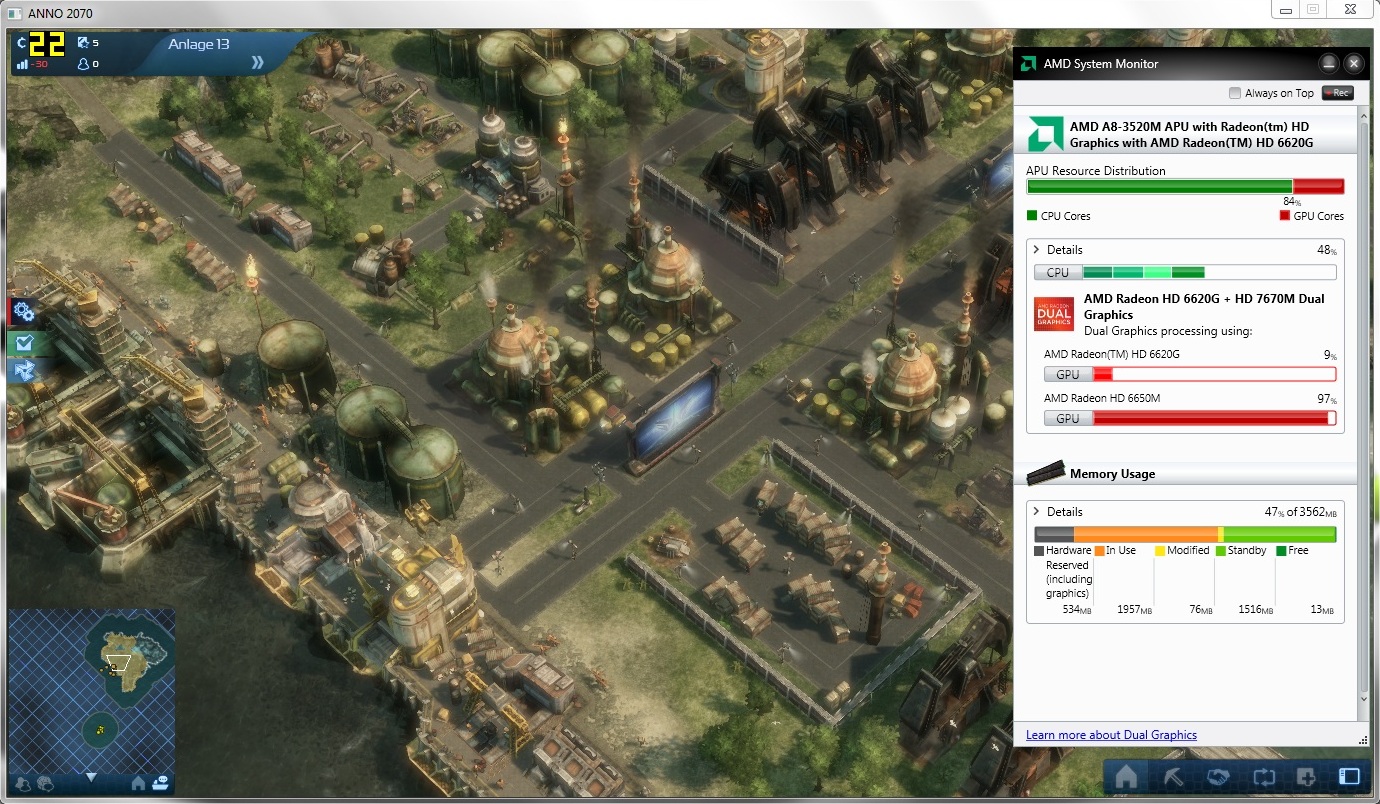1380x804 pixels.
Task: Click the Standby light-green legend swatch
Action: tap(1220, 551)
